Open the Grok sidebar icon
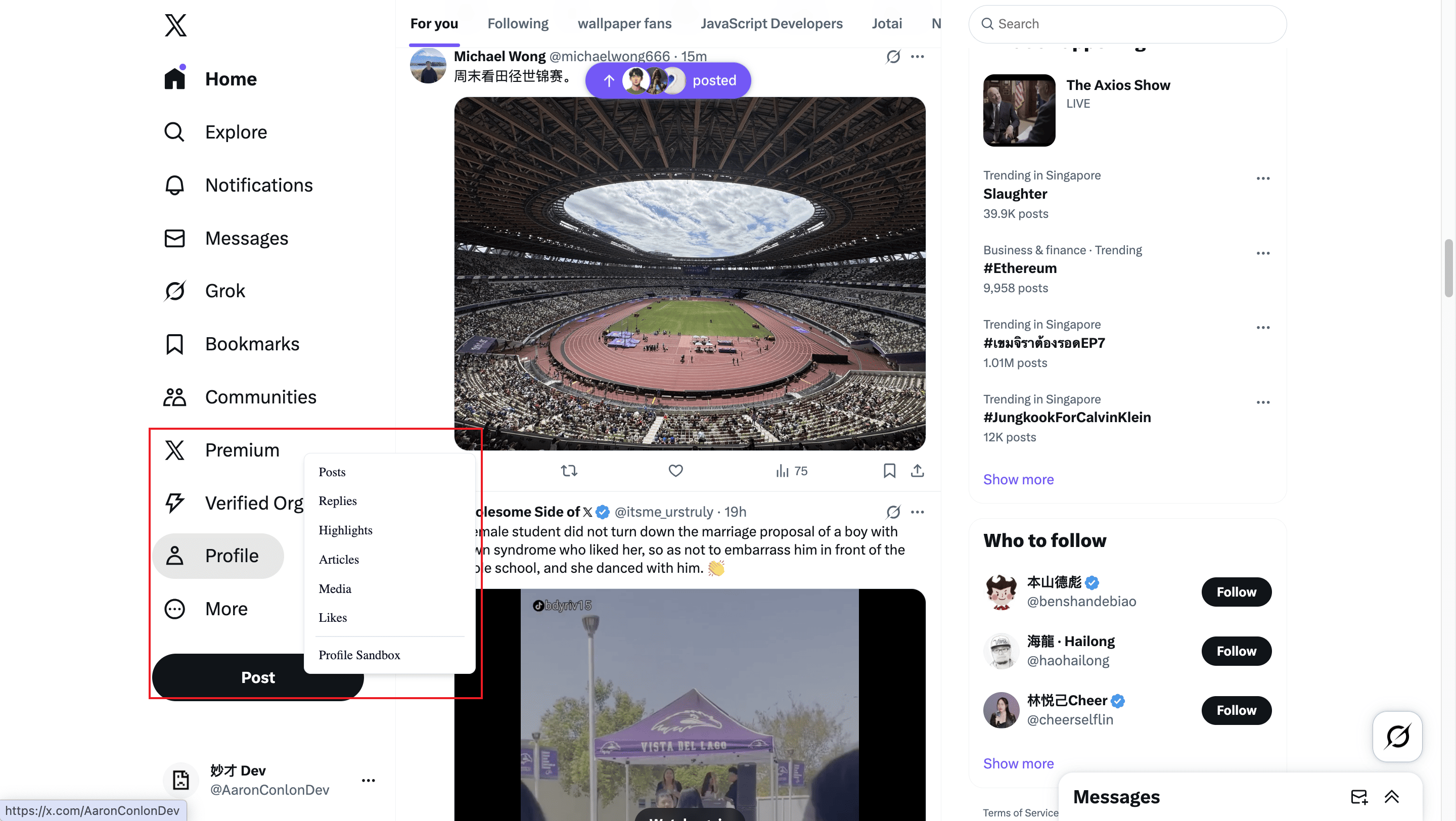This screenshot has width=1456, height=821. (174, 291)
